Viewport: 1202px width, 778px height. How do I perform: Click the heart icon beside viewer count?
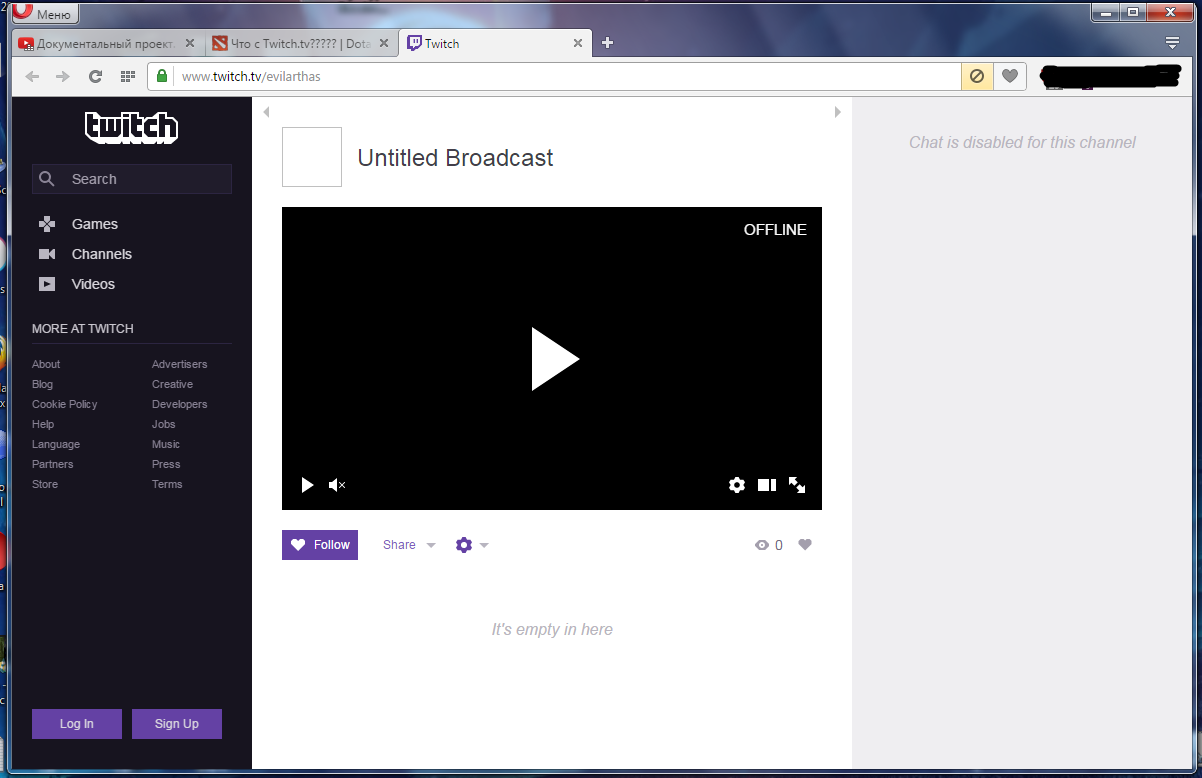pyautogui.click(x=805, y=545)
